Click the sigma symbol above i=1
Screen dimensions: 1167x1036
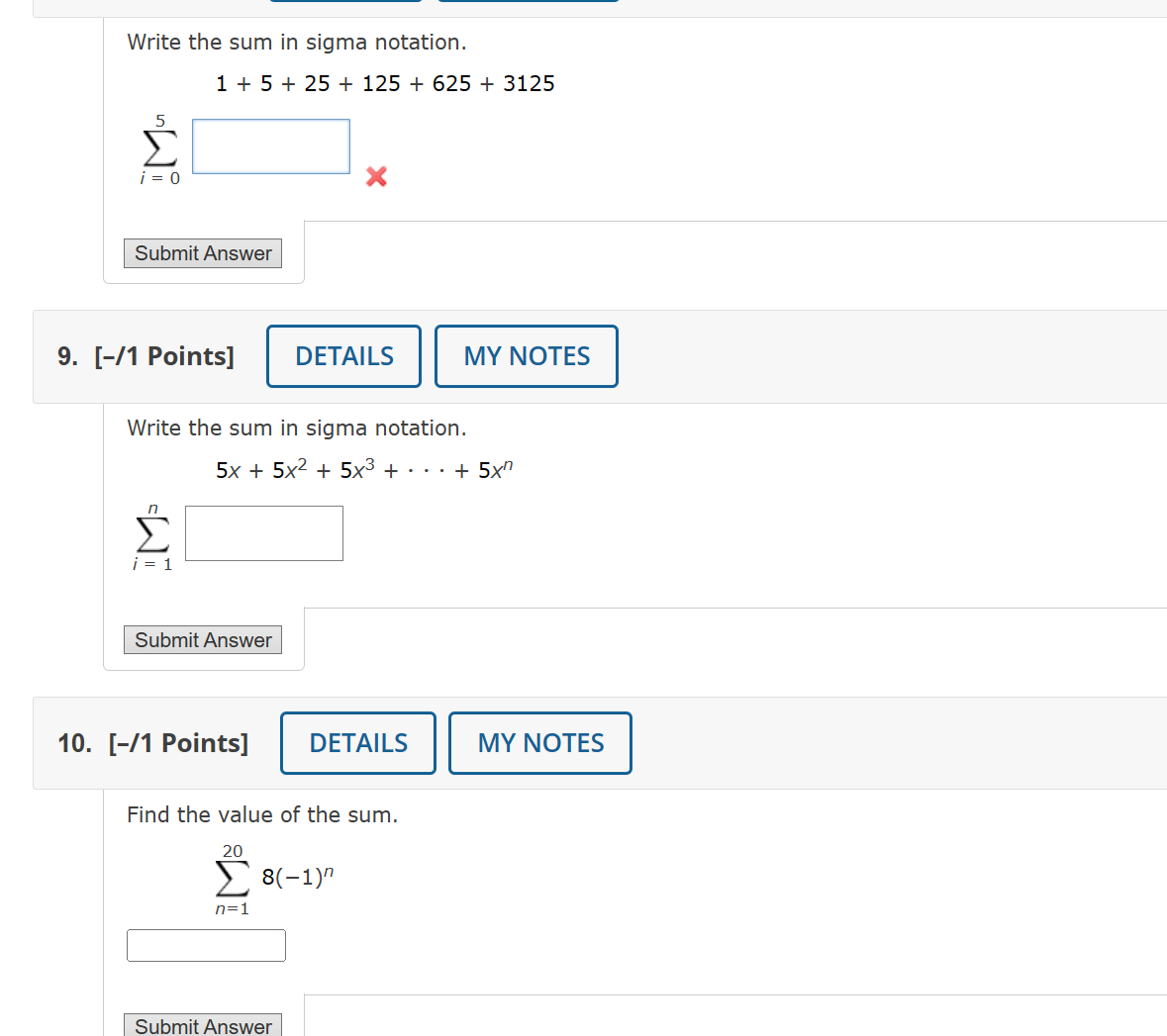(150, 535)
